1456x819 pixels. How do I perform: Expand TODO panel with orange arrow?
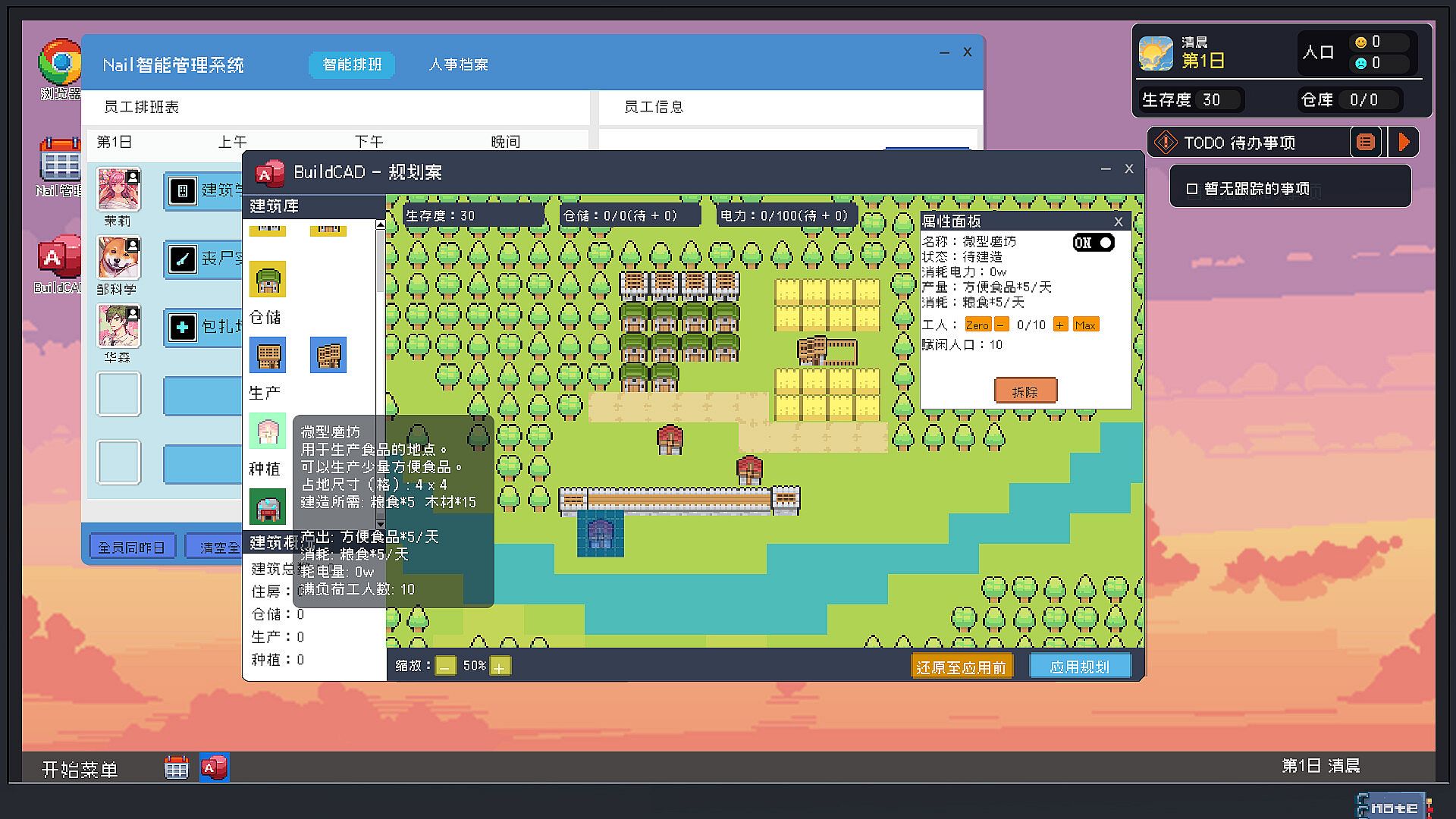click(1404, 143)
